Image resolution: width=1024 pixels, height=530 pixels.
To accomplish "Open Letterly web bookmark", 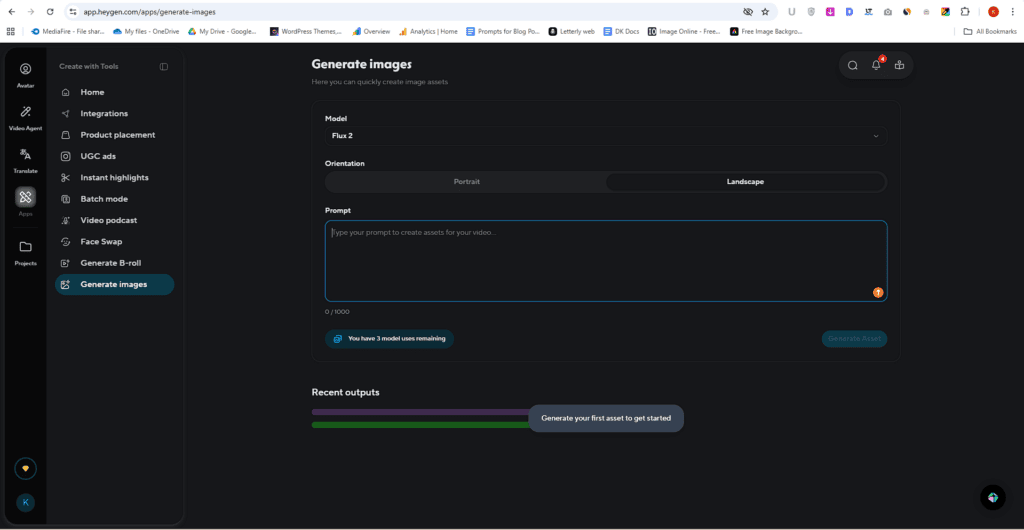I will tap(571, 31).
